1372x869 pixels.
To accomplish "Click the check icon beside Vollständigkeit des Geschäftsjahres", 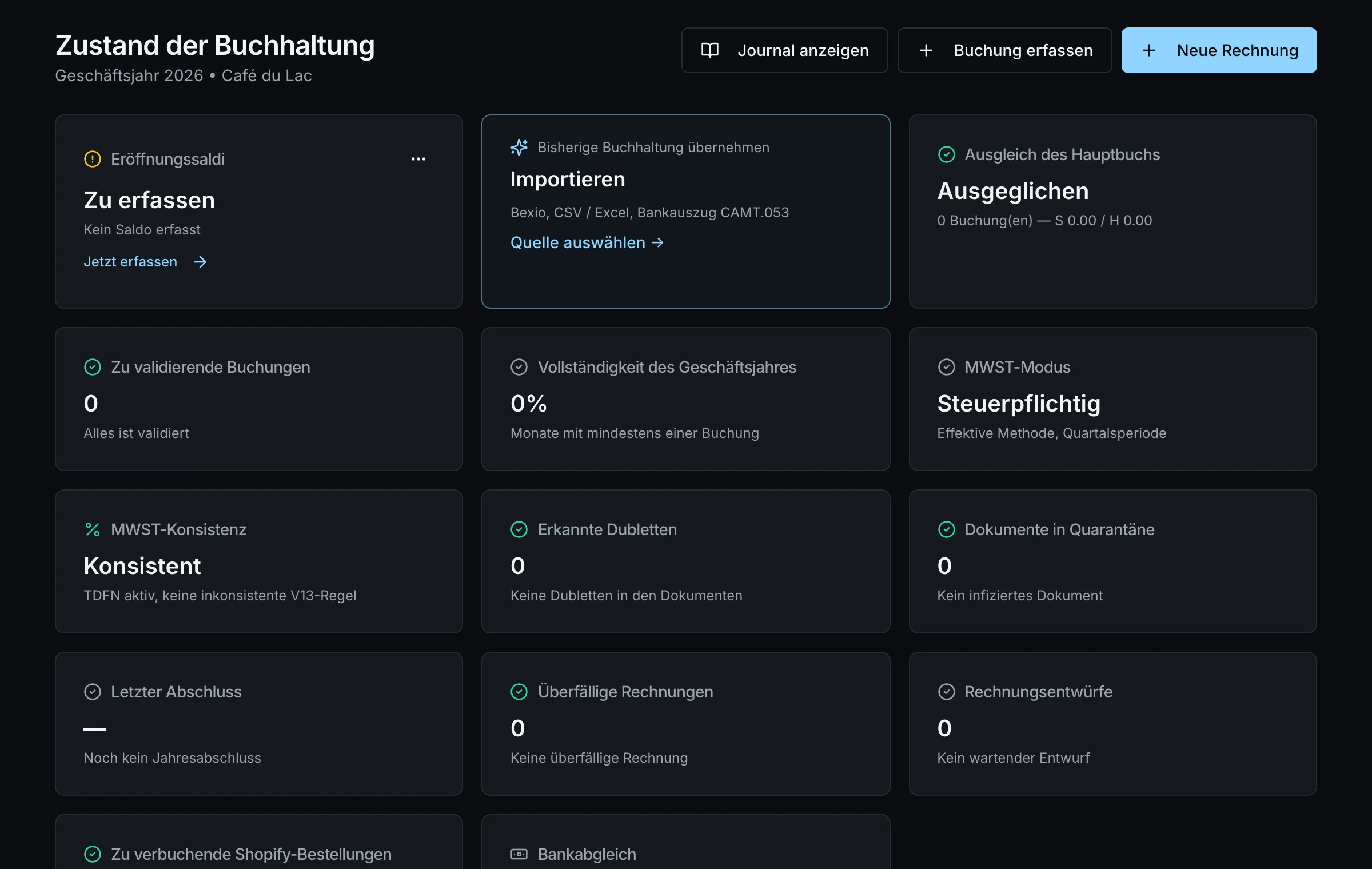I will tap(519, 367).
